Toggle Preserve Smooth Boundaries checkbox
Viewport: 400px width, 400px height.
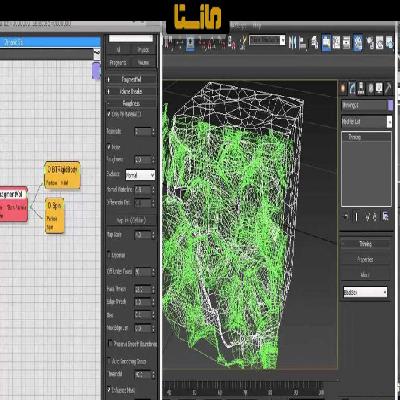tap(110, 343)
